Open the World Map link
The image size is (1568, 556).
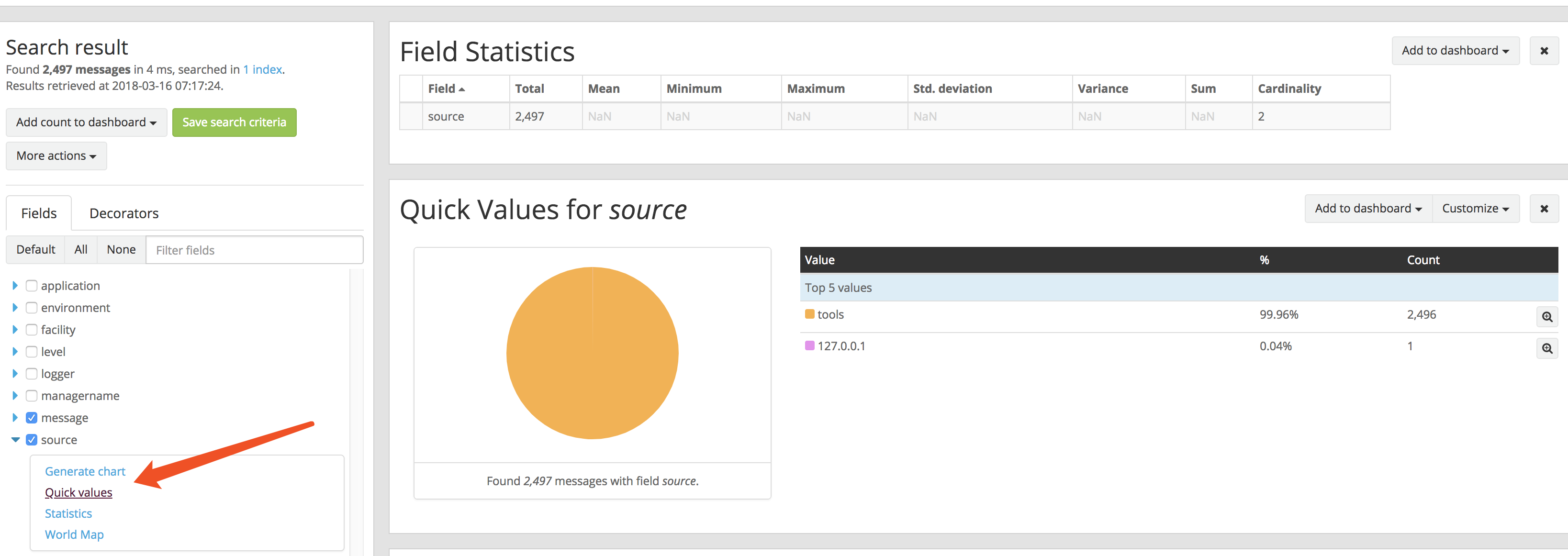click(x=74, y=535)
